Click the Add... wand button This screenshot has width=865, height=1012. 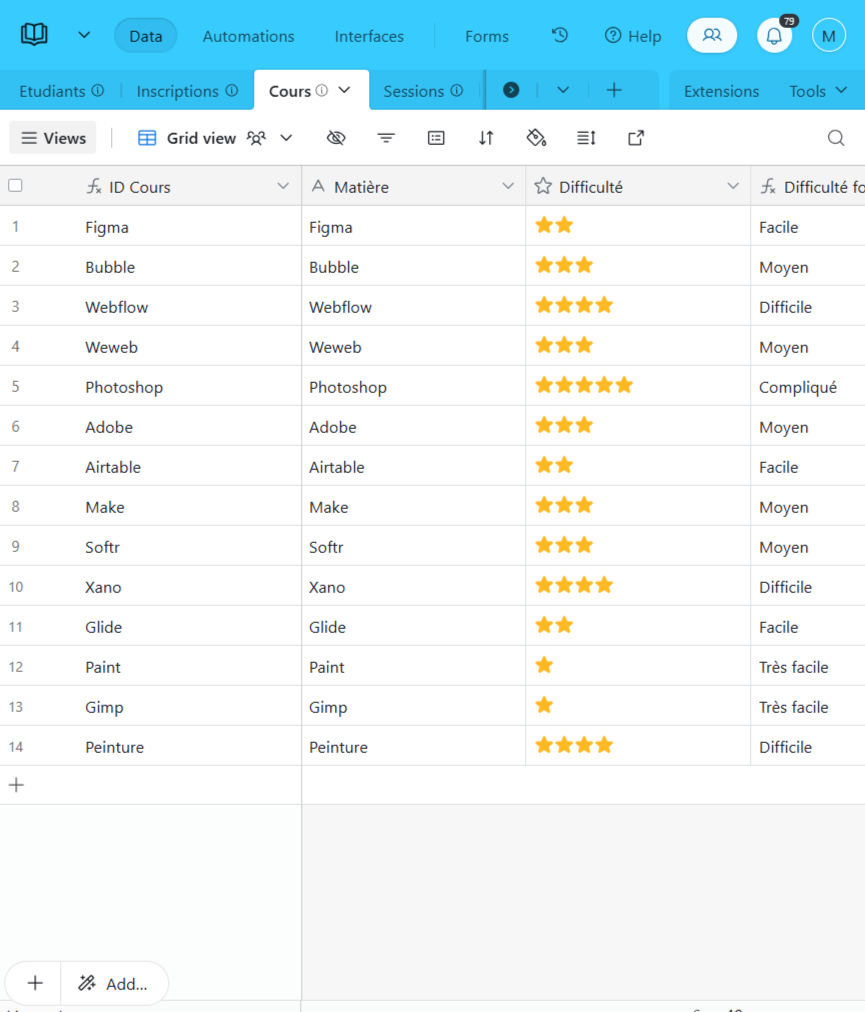(114, 984)
